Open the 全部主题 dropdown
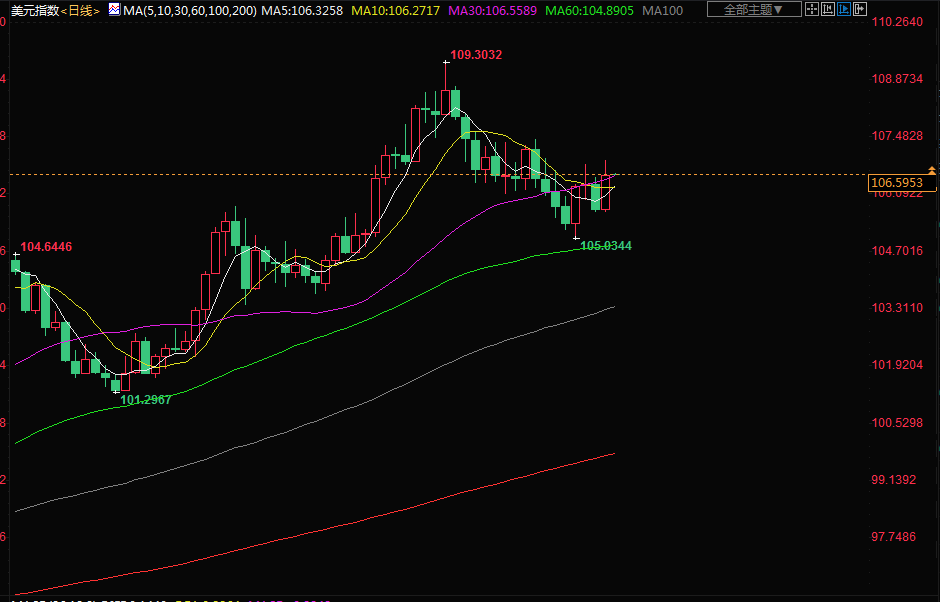The width and height of the screenshot is (940, 602). (753, 10)
